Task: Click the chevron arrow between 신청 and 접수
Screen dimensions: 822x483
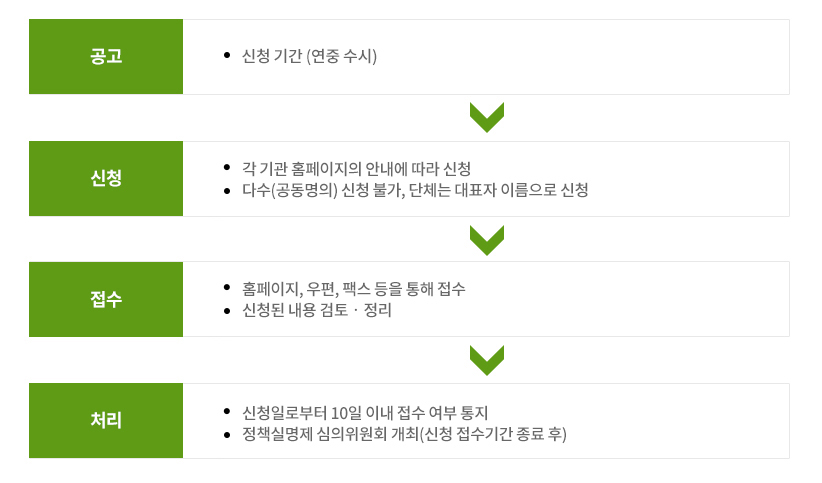Action: click(487, 240)
